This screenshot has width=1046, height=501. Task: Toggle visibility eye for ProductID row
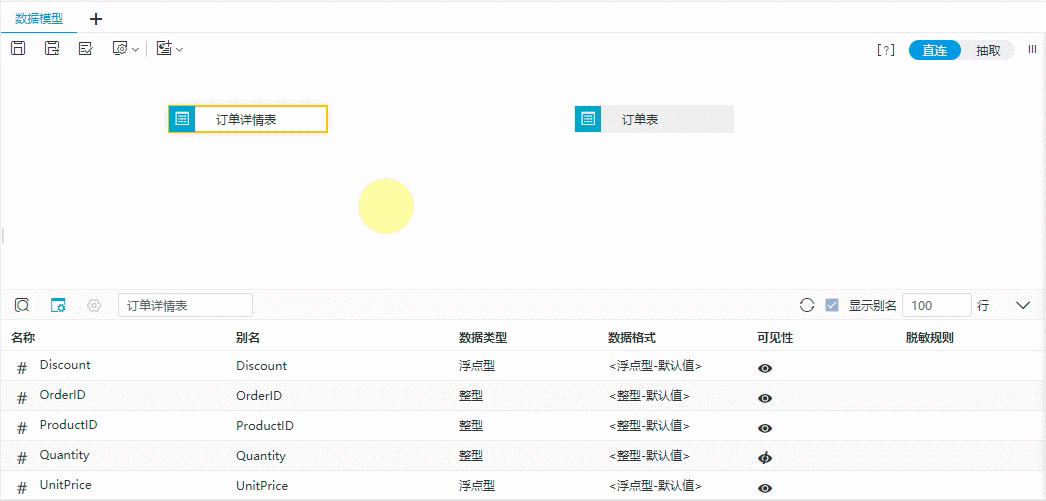(765, 428)
